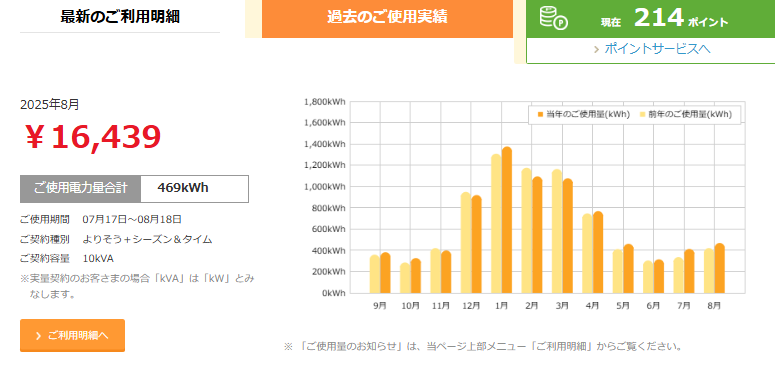Select the 2月 previous-year usage bar

click(526, 230)
